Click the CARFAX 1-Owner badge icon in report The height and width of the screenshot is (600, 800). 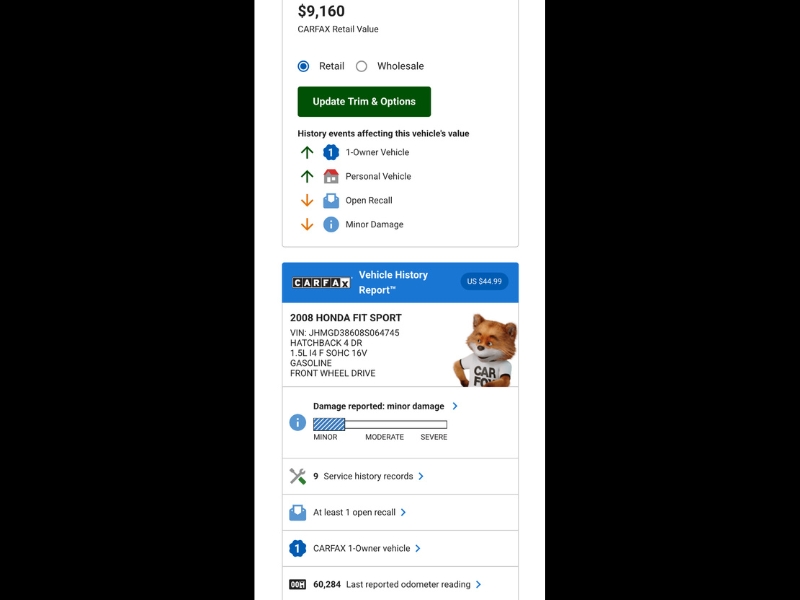[297, 548]
